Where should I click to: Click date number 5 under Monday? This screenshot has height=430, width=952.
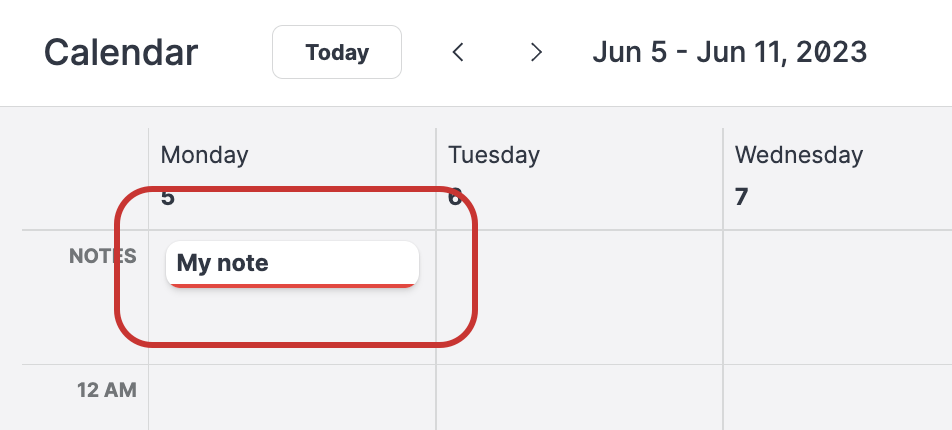coord(168,197)
